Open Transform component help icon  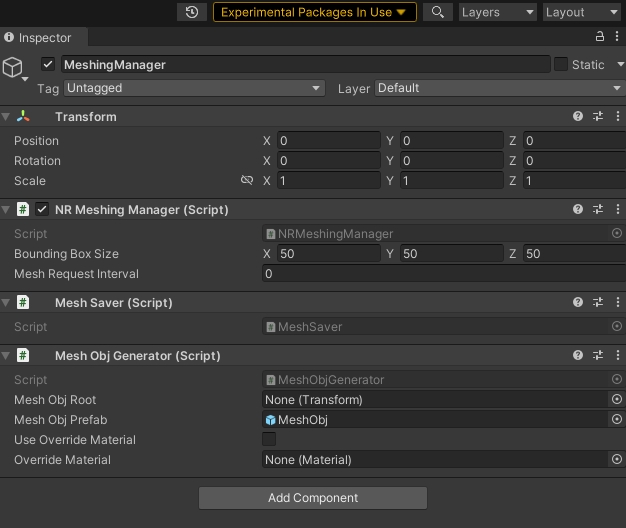[578, 117]
